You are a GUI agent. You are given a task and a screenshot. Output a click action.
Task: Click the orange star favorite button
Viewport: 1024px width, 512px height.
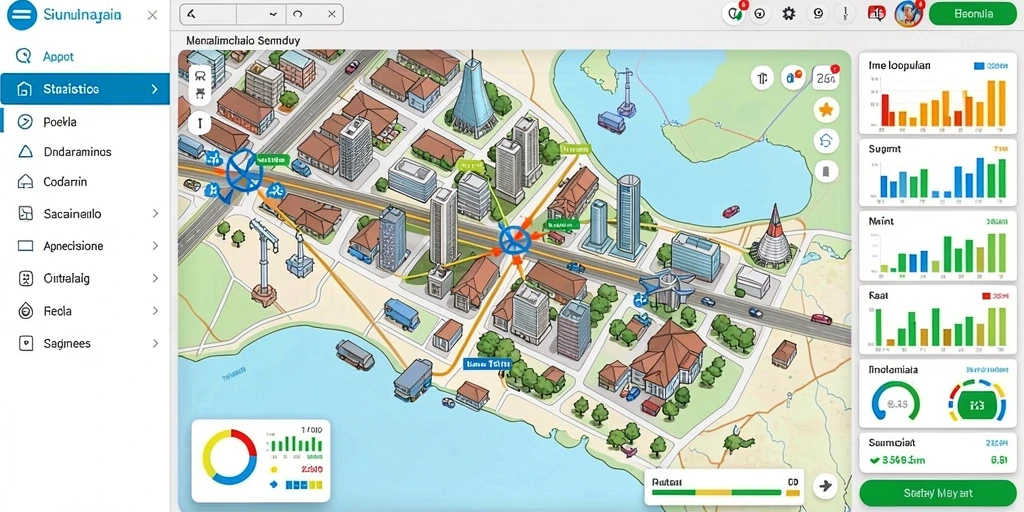826,110
